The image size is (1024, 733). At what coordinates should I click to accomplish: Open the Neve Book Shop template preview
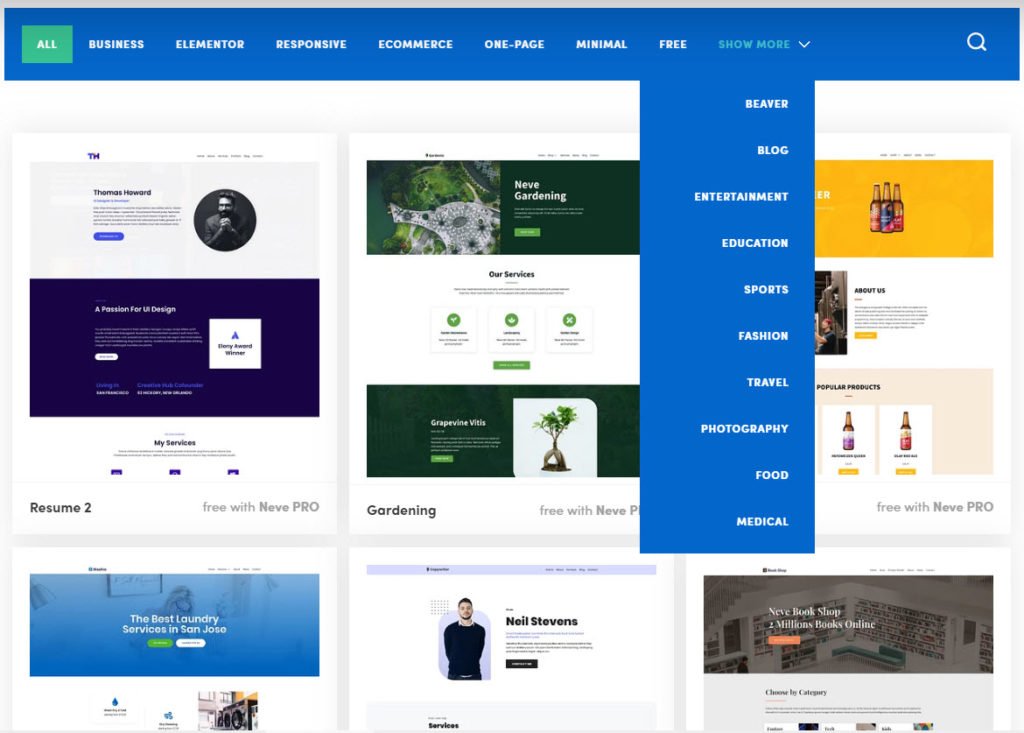[848, 647]
